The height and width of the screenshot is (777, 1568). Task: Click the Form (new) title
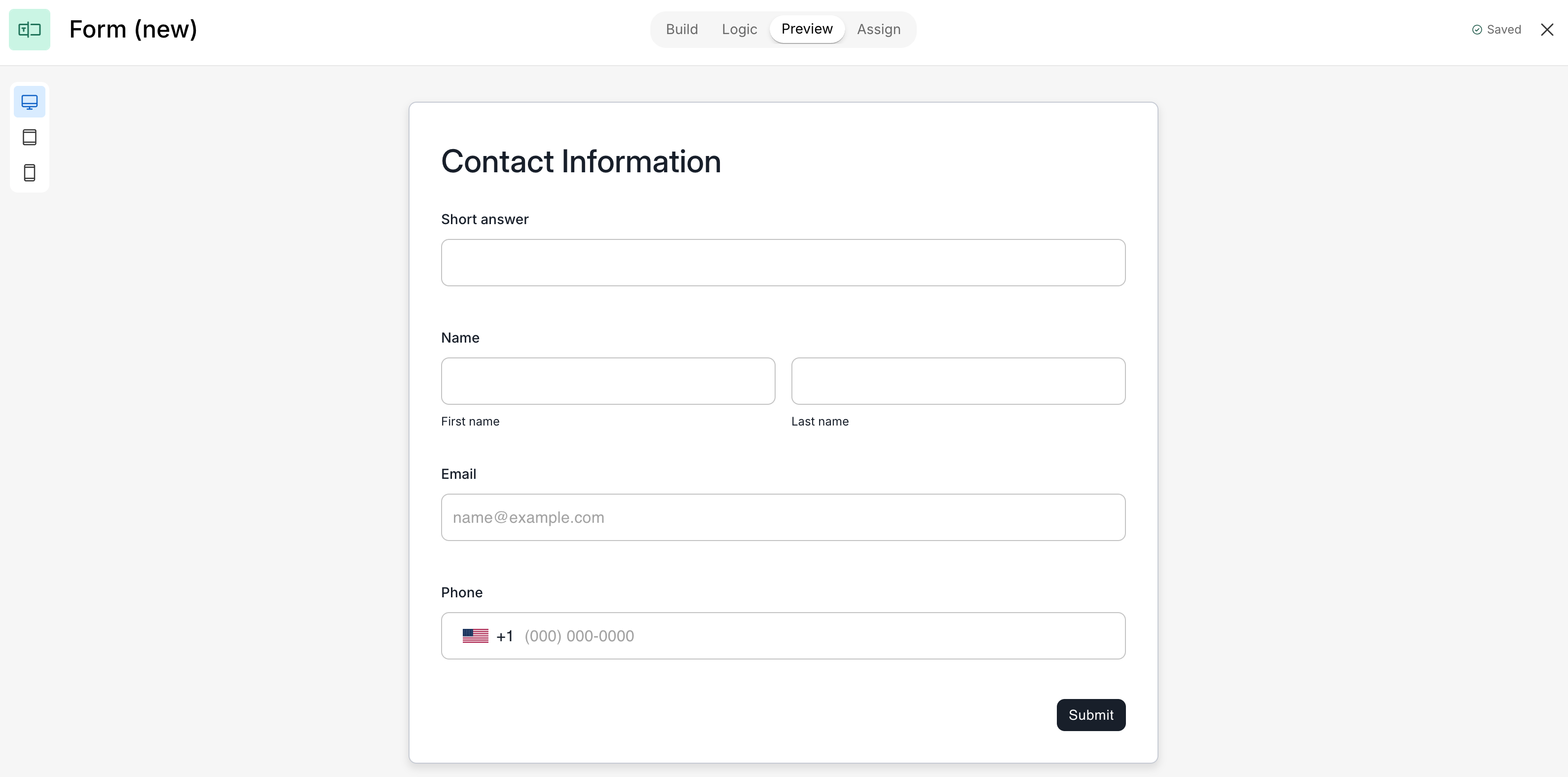133,29
